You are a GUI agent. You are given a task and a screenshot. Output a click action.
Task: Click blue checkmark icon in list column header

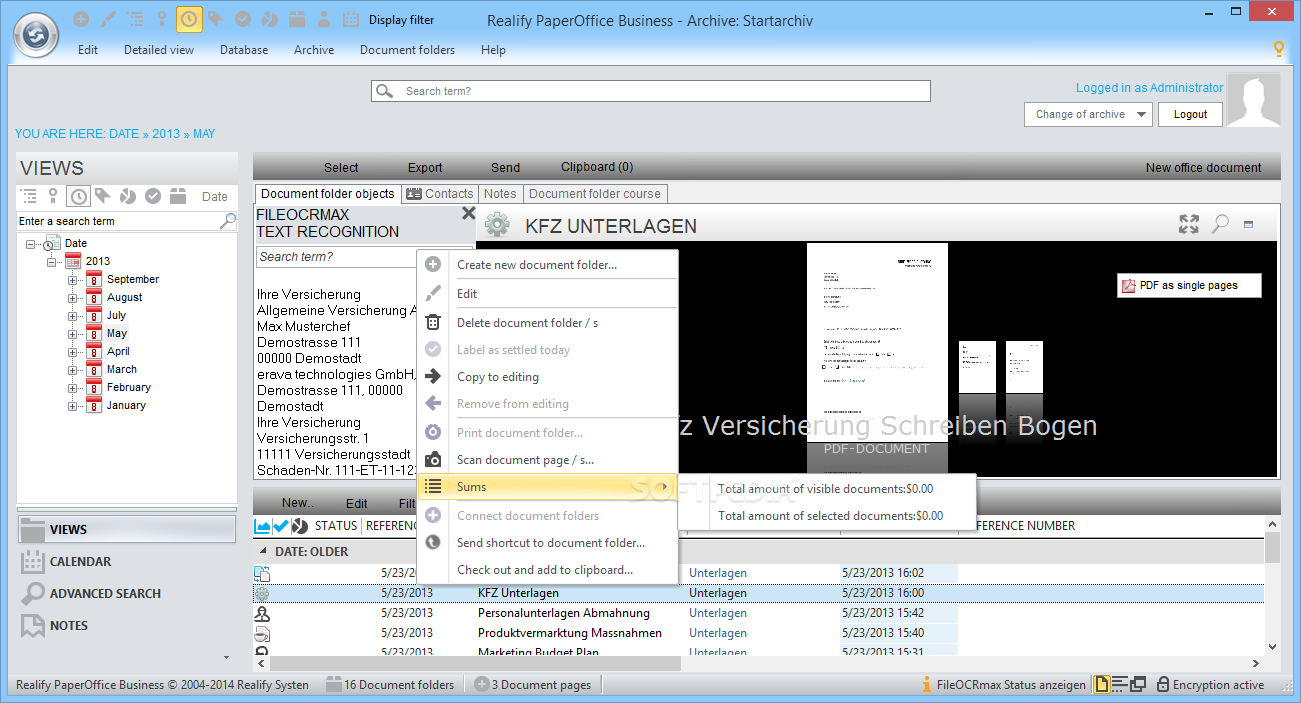[281, 525]
